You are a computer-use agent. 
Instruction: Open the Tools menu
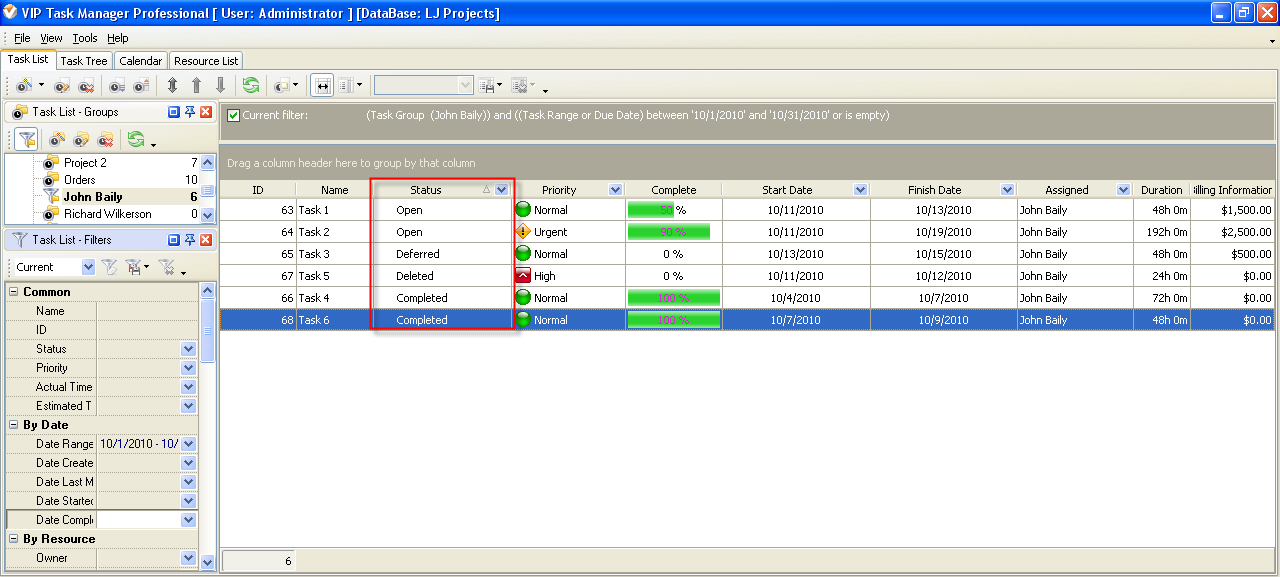point(85,38)
